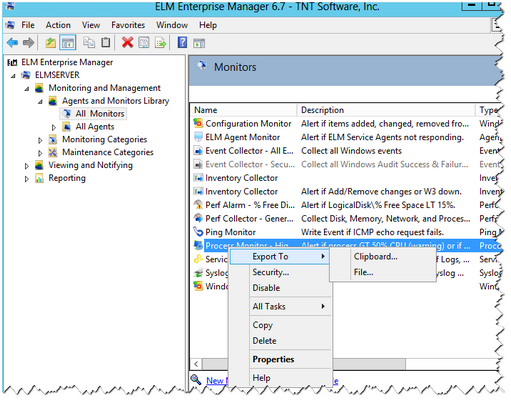
Task: Click the New link below the list
Action: pos(217,380)
